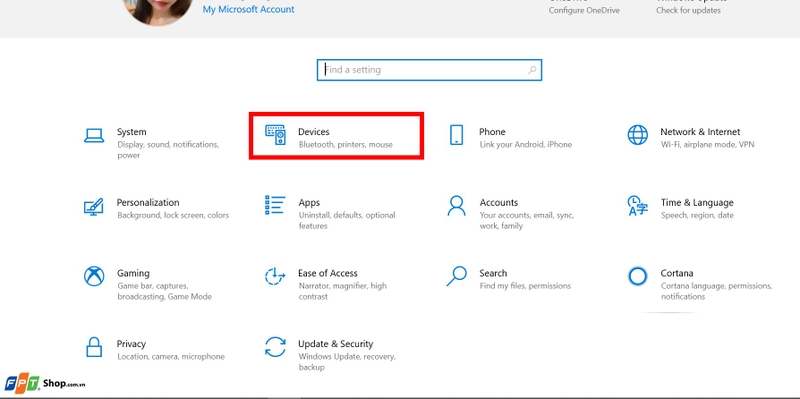800x399 pixels.
Task: Click the Devices keyboard and speaker icon
Action: [x=276, y=135]
